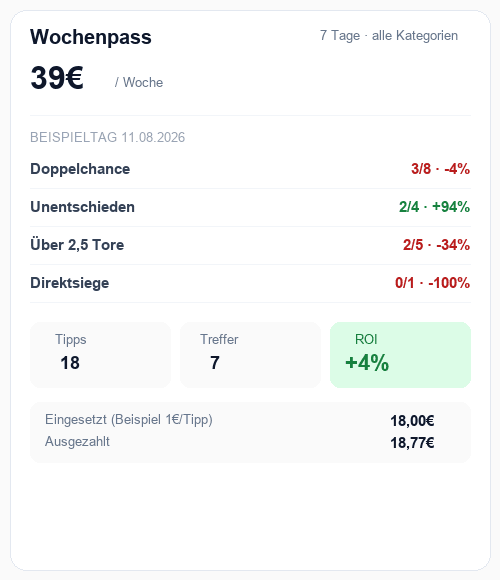Click the '/ Woche' price period text
The width and height of the screenshot is (500, 580).
(x=139, y=82)
